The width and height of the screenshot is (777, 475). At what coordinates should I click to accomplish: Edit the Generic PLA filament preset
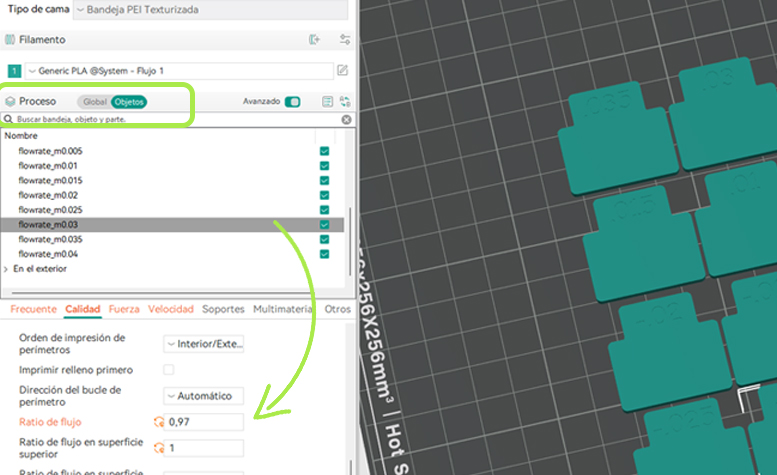(342, 70)
